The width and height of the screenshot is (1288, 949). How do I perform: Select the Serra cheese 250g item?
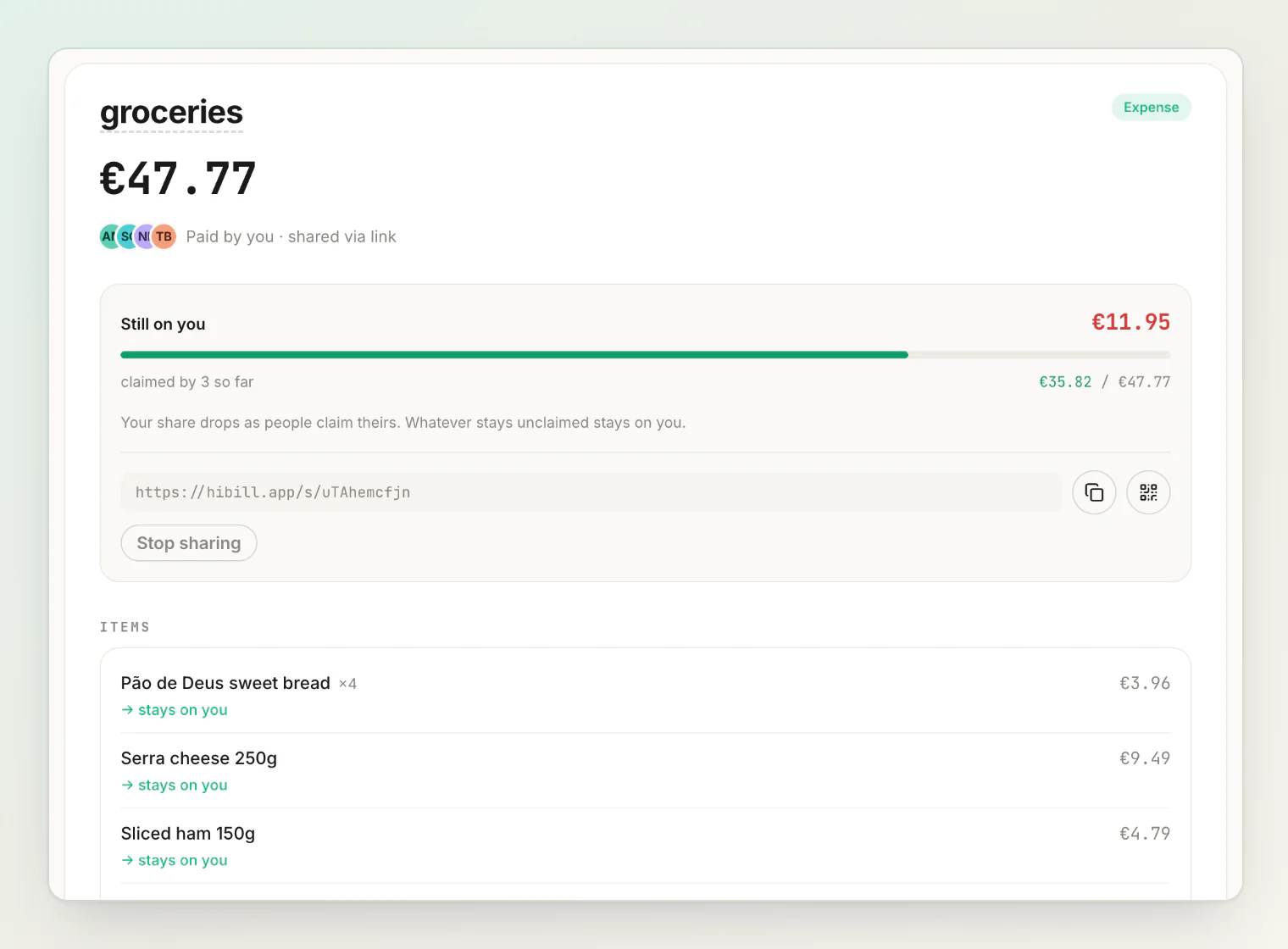click(646, 771)
